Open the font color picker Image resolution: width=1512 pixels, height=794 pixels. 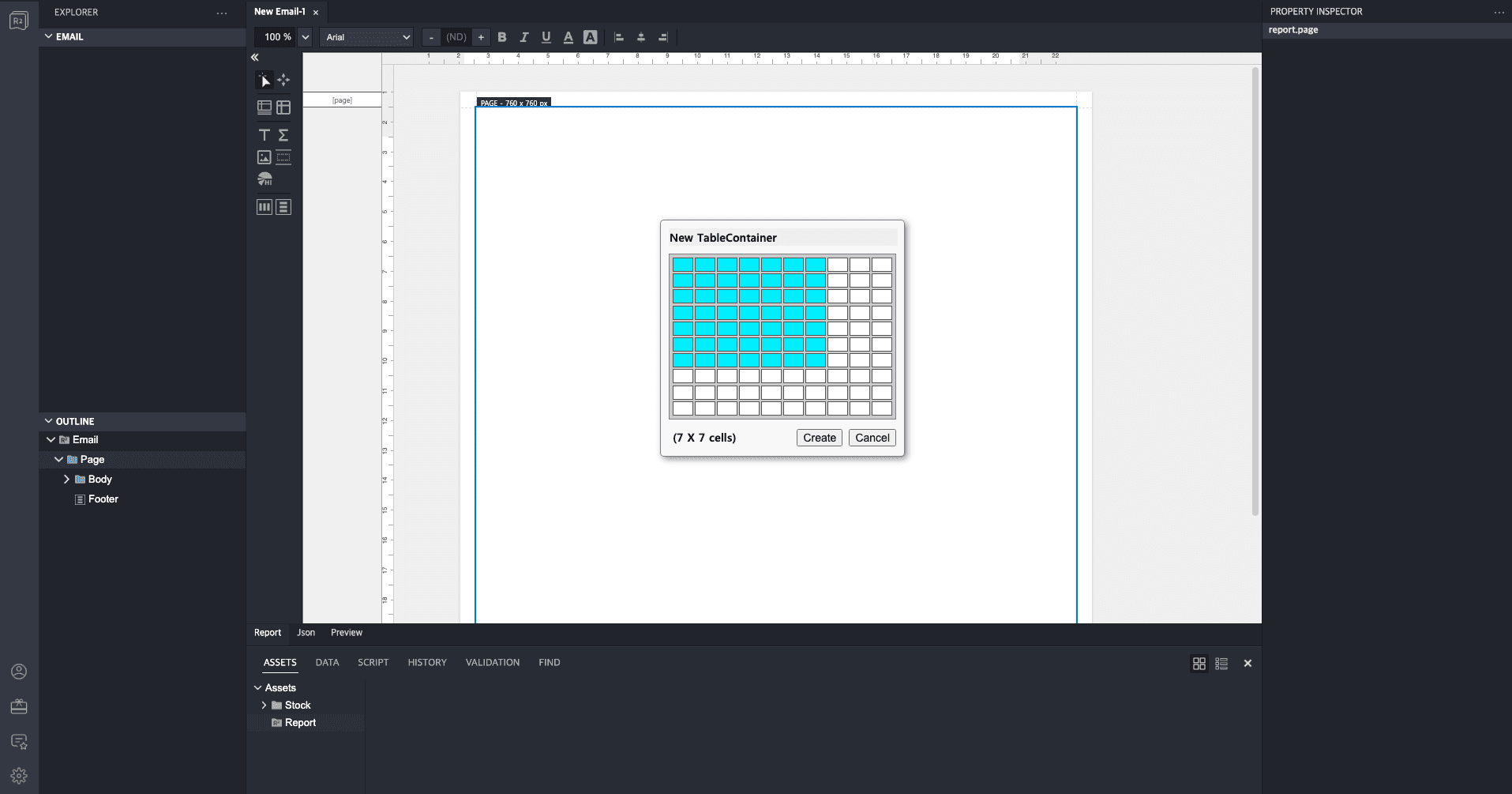click(568, 37)
